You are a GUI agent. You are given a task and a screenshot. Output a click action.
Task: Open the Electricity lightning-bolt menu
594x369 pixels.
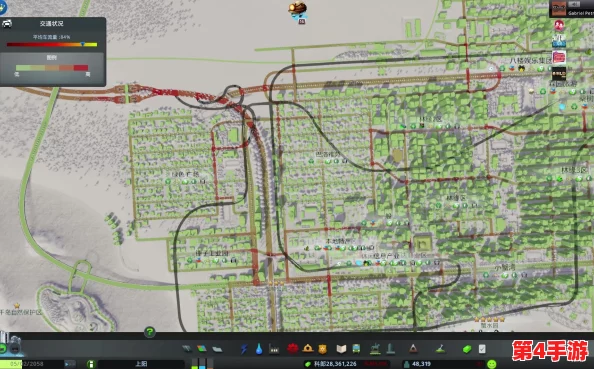(x=244, y=349)
